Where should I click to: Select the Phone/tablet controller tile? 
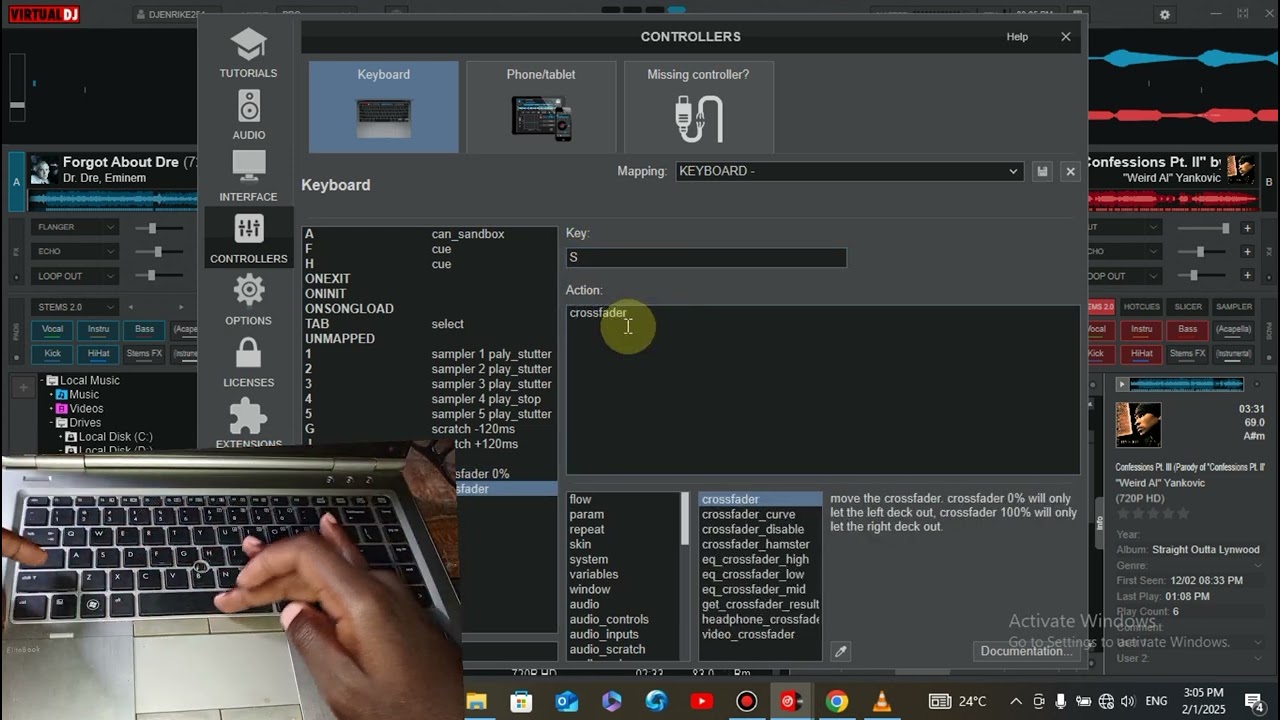(541, 107)
